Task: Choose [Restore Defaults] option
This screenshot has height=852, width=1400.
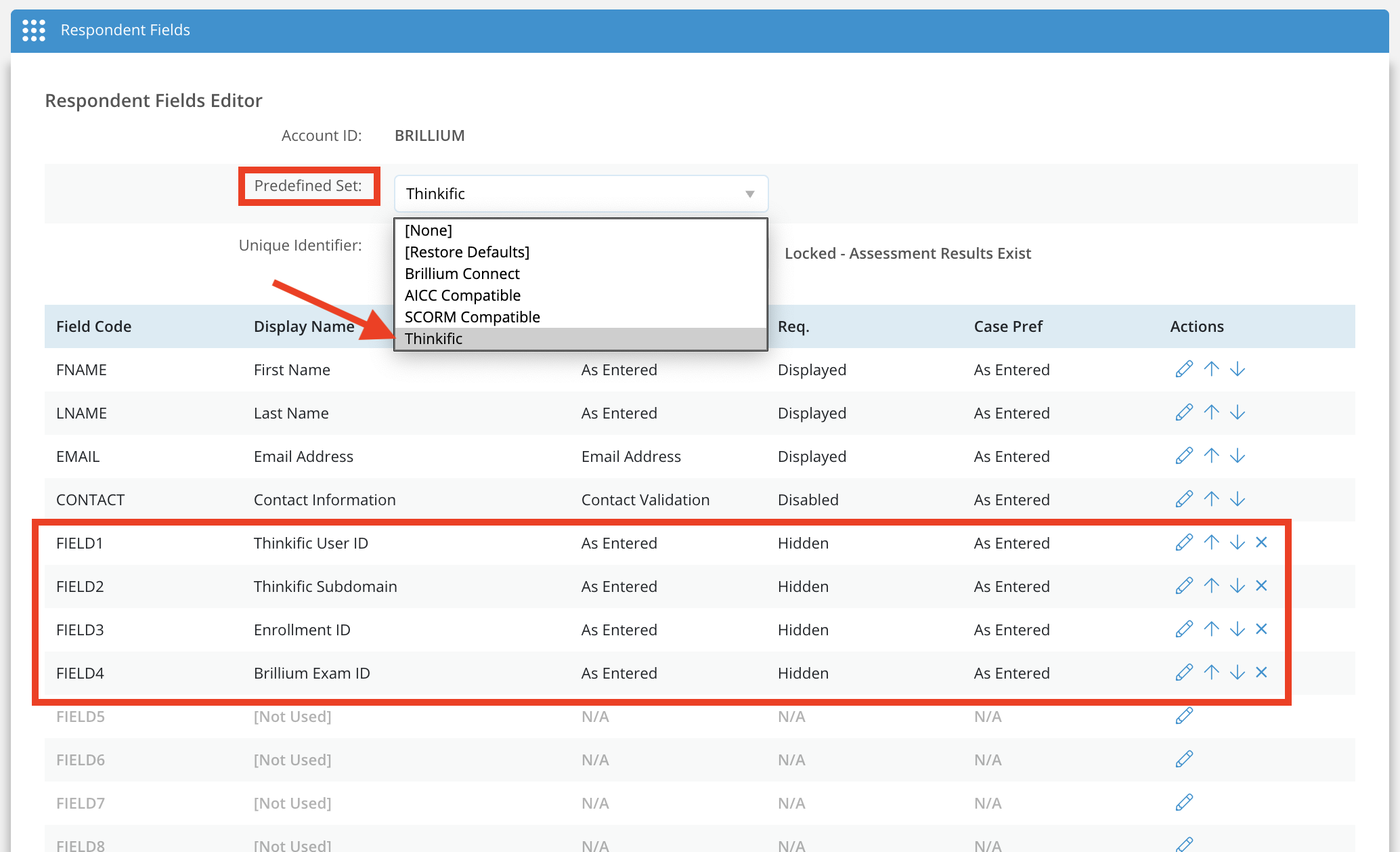Action: click(581, 252)
